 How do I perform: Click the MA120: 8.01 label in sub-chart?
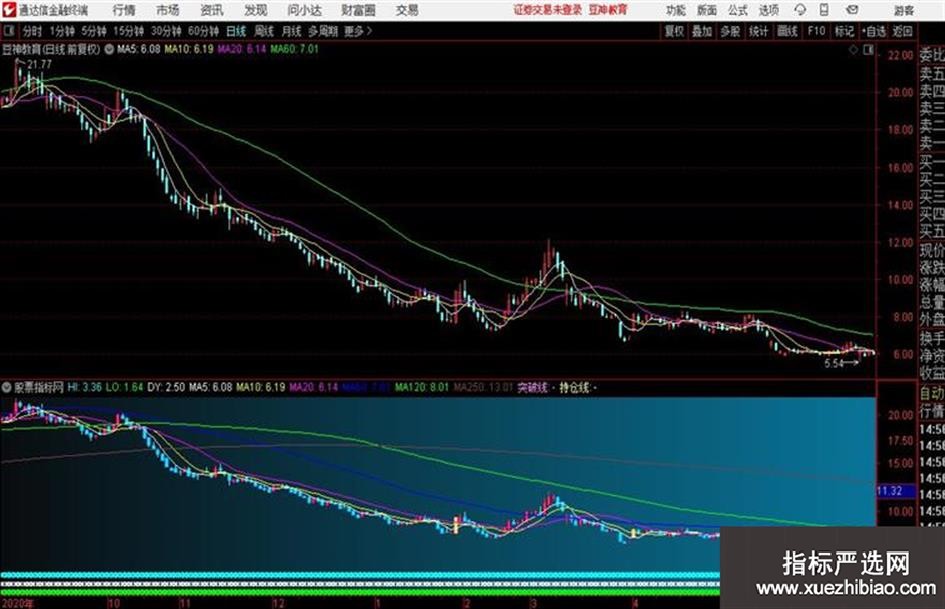click(x=422, y=387)
